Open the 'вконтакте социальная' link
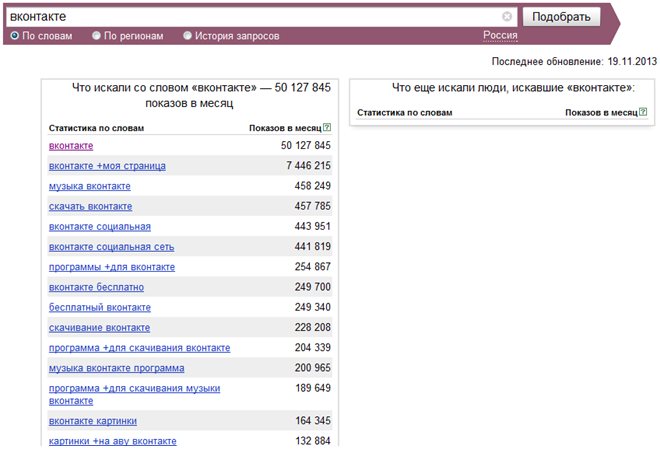Screen dimensions: 660x452 [x=100, y=226]
